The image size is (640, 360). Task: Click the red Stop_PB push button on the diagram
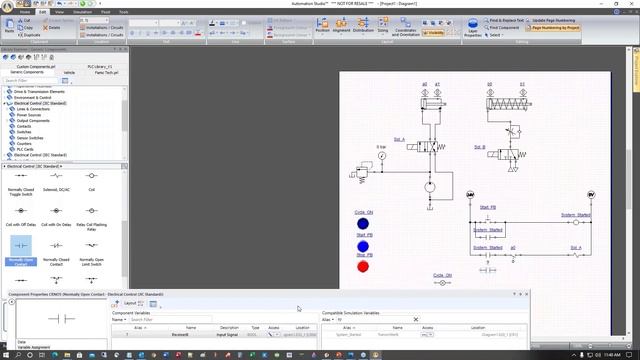tap(363, 267)
